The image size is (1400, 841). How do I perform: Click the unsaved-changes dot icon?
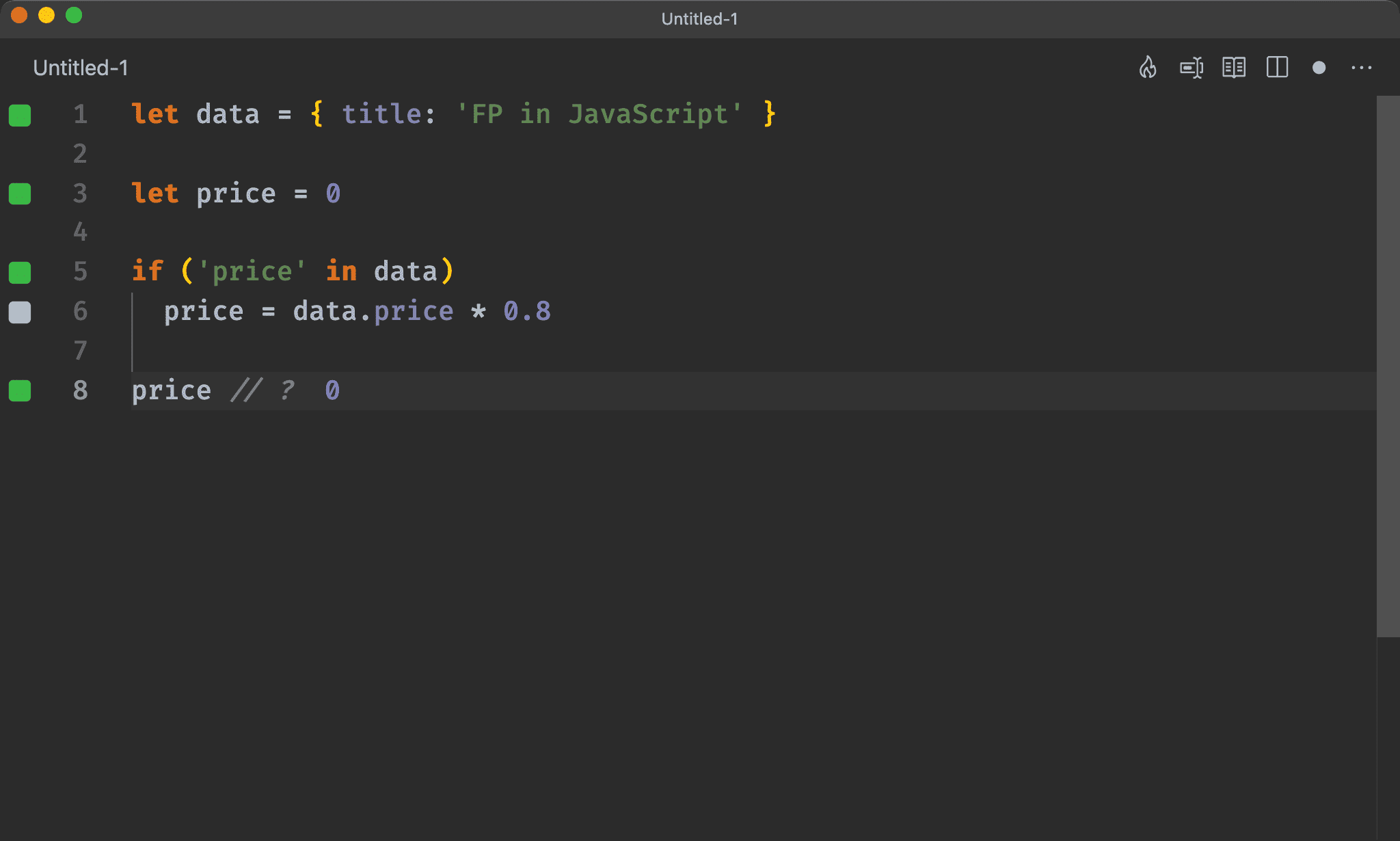[x=1319, y=68]
